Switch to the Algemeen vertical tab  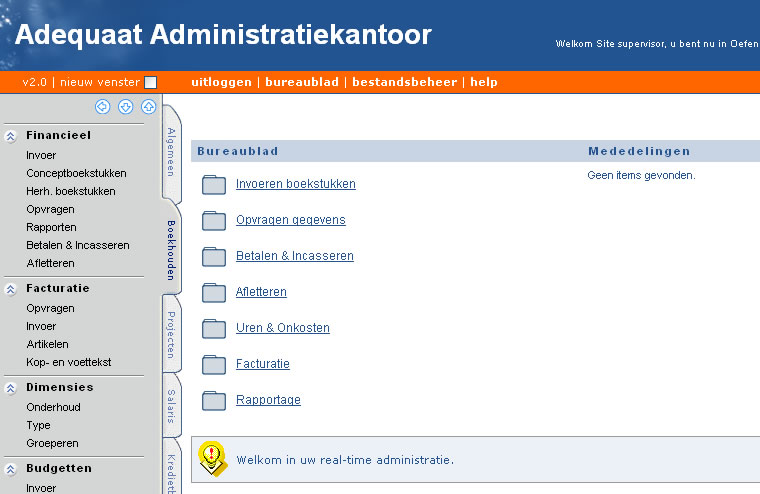[x=171, y=152]
